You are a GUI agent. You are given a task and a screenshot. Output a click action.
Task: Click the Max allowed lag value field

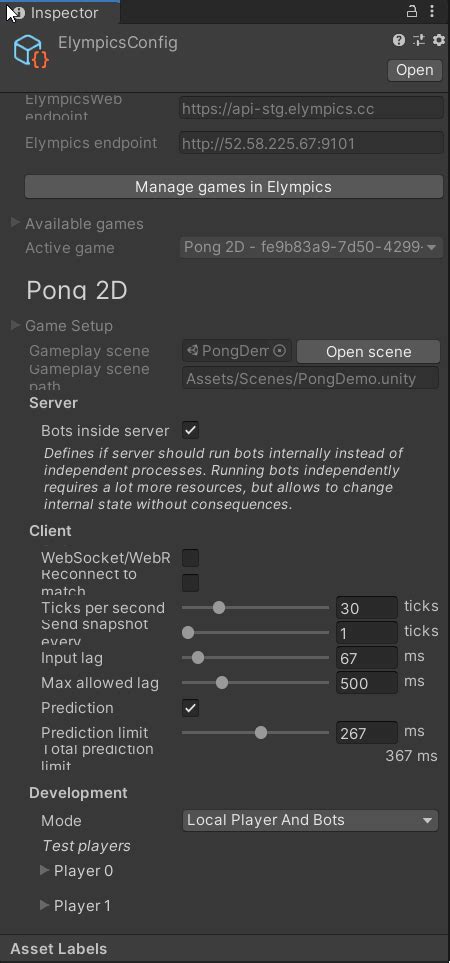[367, 683]
